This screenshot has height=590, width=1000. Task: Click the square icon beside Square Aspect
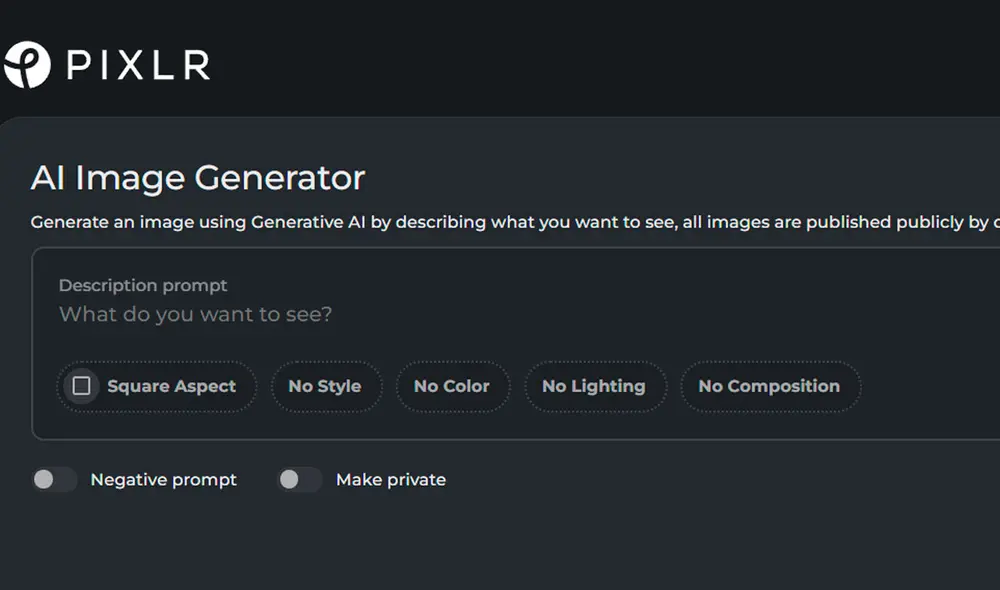click(81, 386)
